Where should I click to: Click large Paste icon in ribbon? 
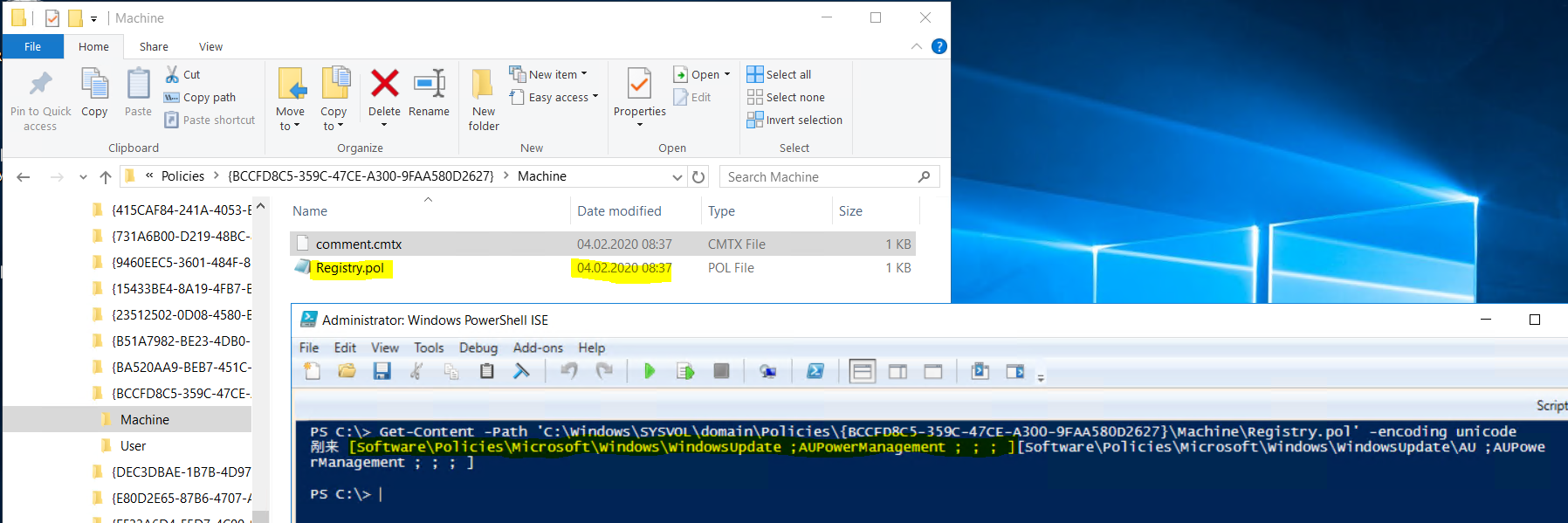pos(138,93)
